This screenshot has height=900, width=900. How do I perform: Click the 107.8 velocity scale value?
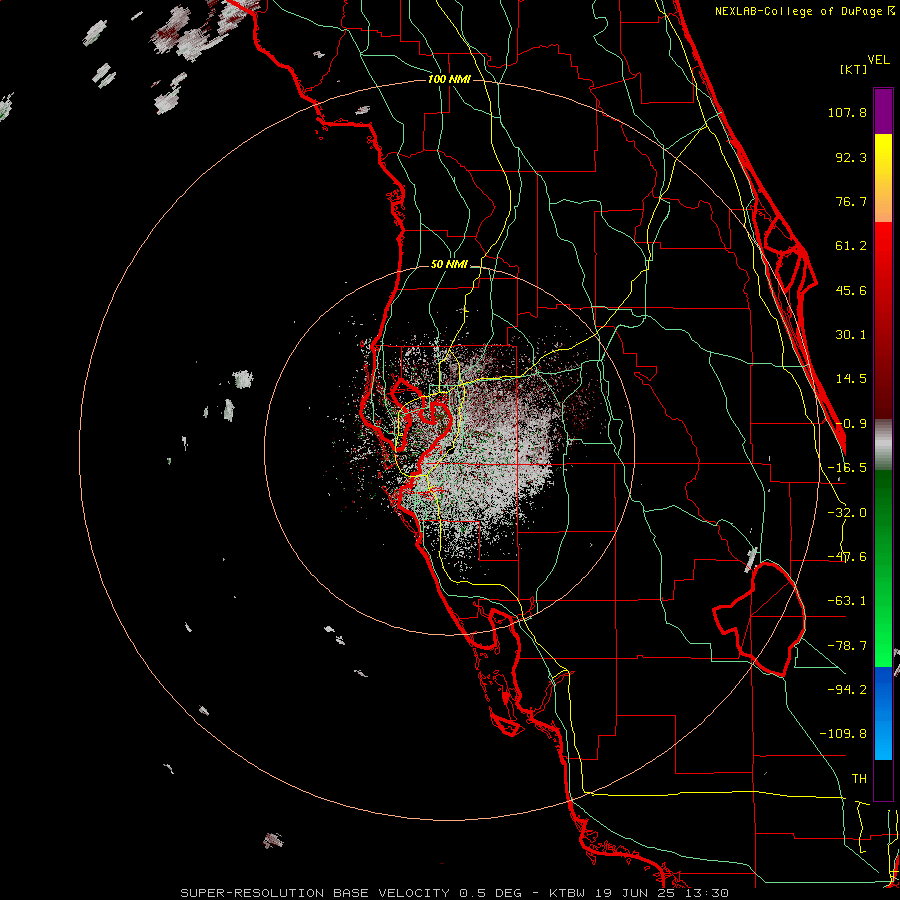pos(847,112)
